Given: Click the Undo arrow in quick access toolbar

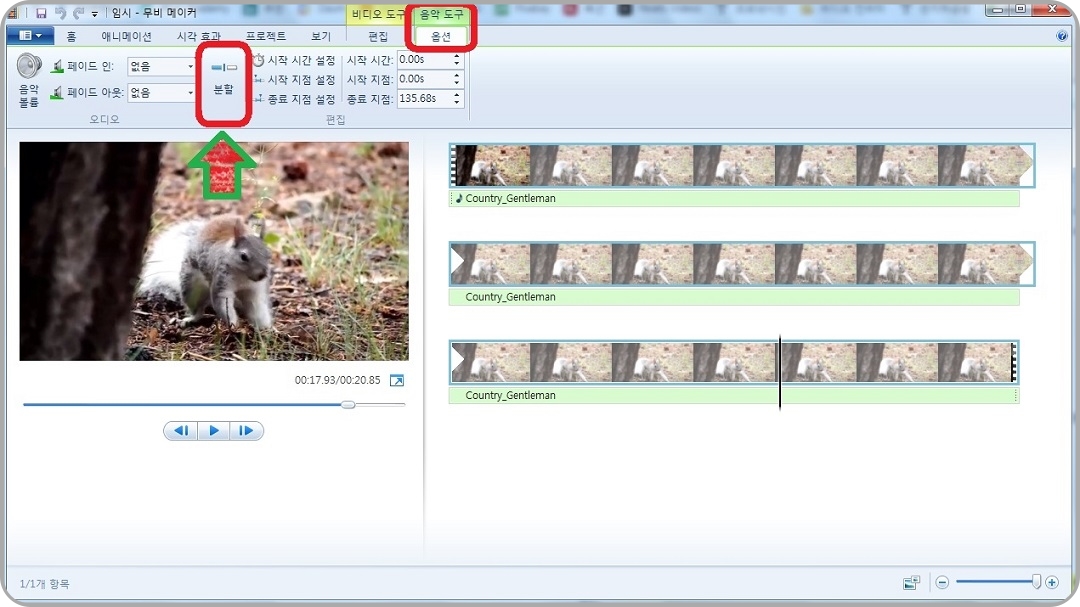Looking at the screenshot, I should click(60, 12).
